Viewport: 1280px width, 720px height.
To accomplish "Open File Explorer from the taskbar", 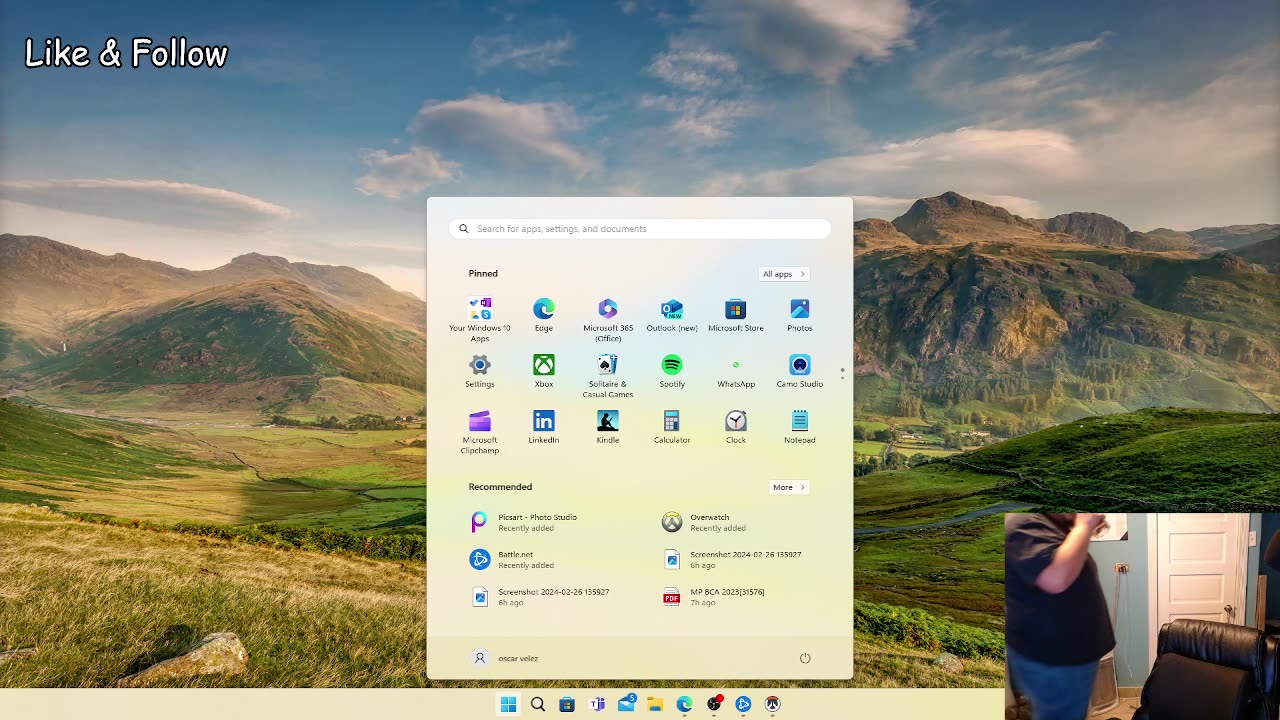I will (x=655, y=704).
